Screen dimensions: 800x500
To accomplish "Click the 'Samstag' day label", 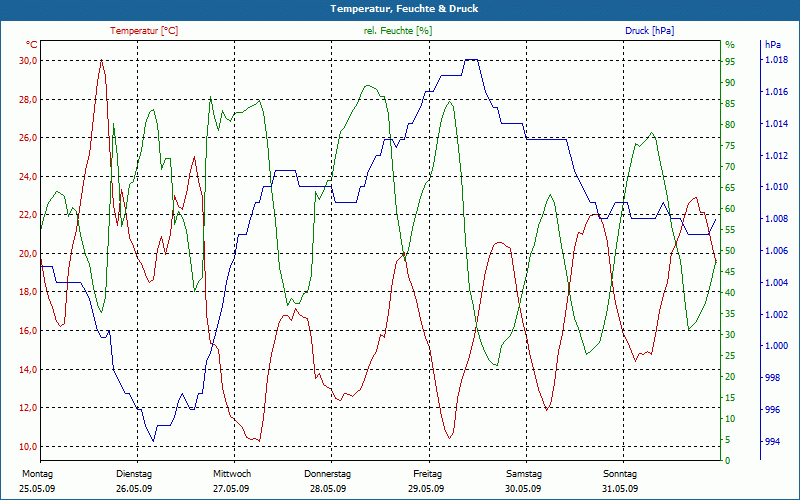I will pyautogui.click(x=524, y=474).
